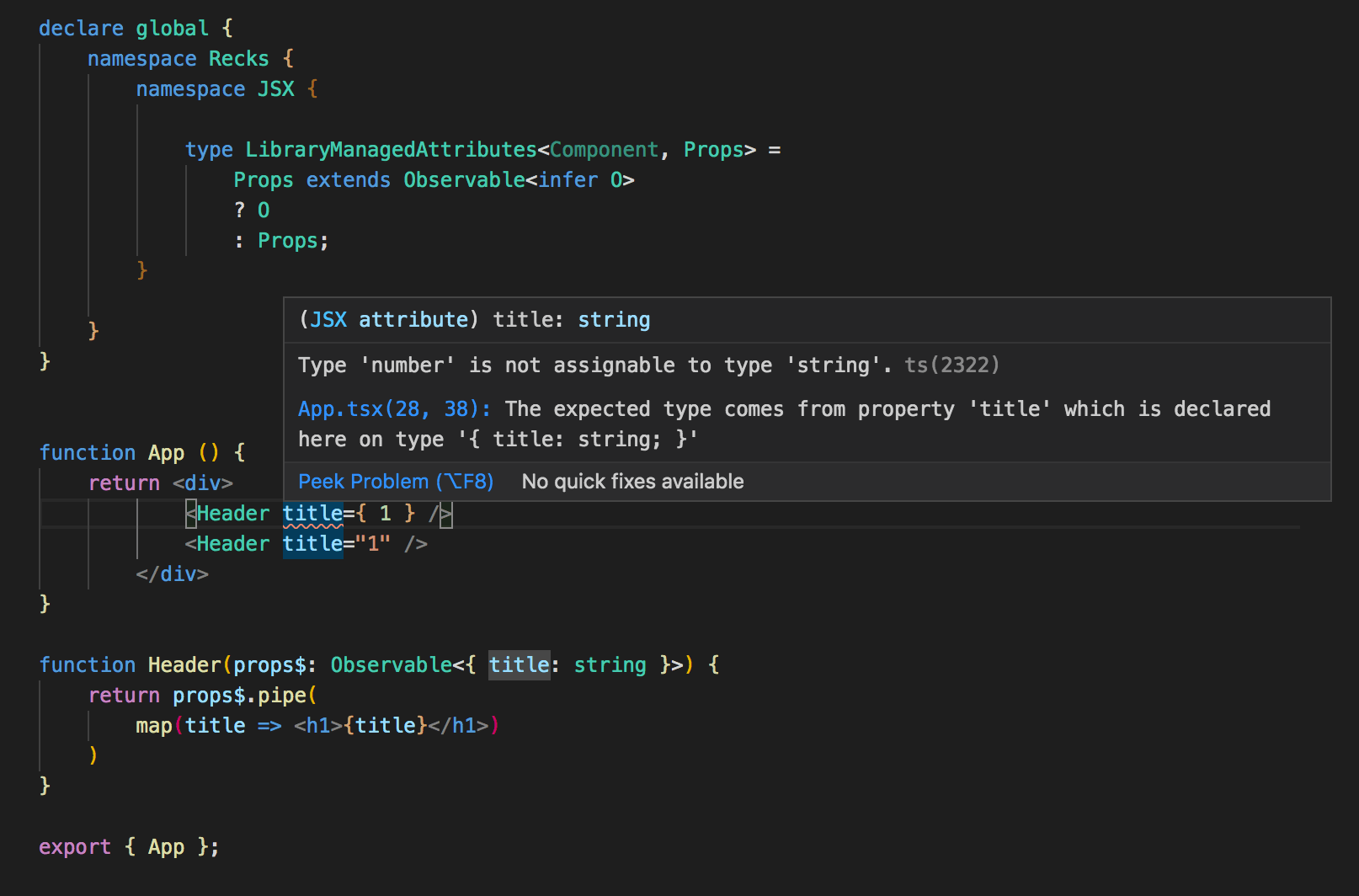
Task: Click the Observable type in Header parameters
Action: pos(390,664)
